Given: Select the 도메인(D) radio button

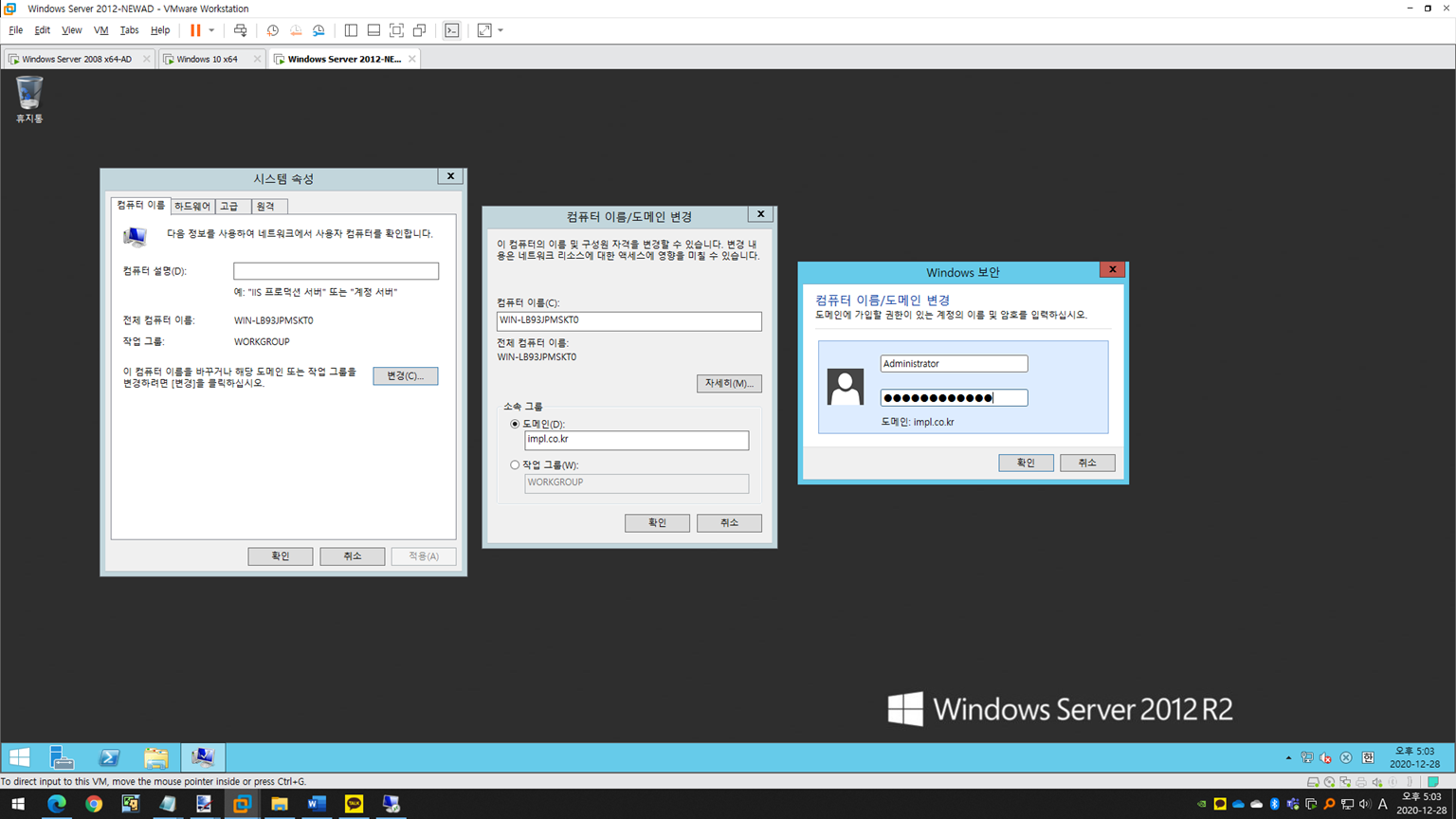Looking at the screenshot, I should [515, 425].
